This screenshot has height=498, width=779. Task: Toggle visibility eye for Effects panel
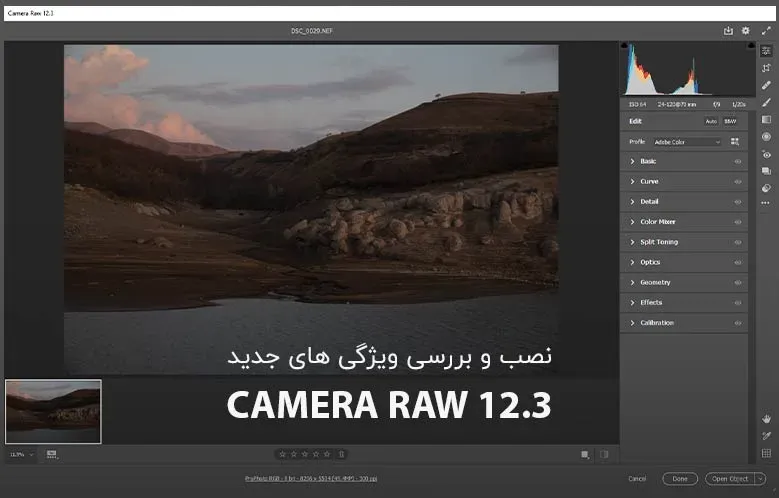pyautogui.click(x=738, y=303)
